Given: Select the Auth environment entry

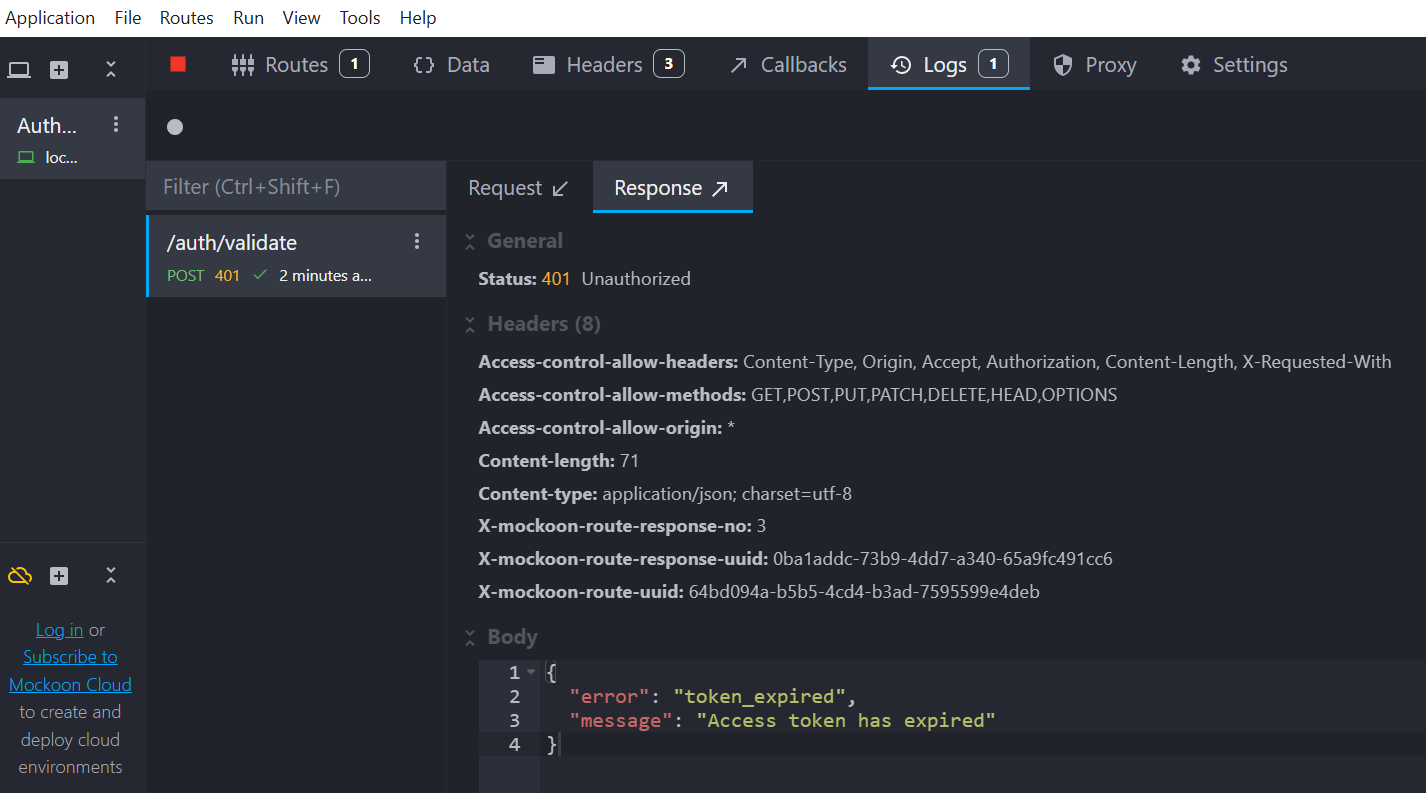Looking at the screenshot, I should click(x=72, y=139).
